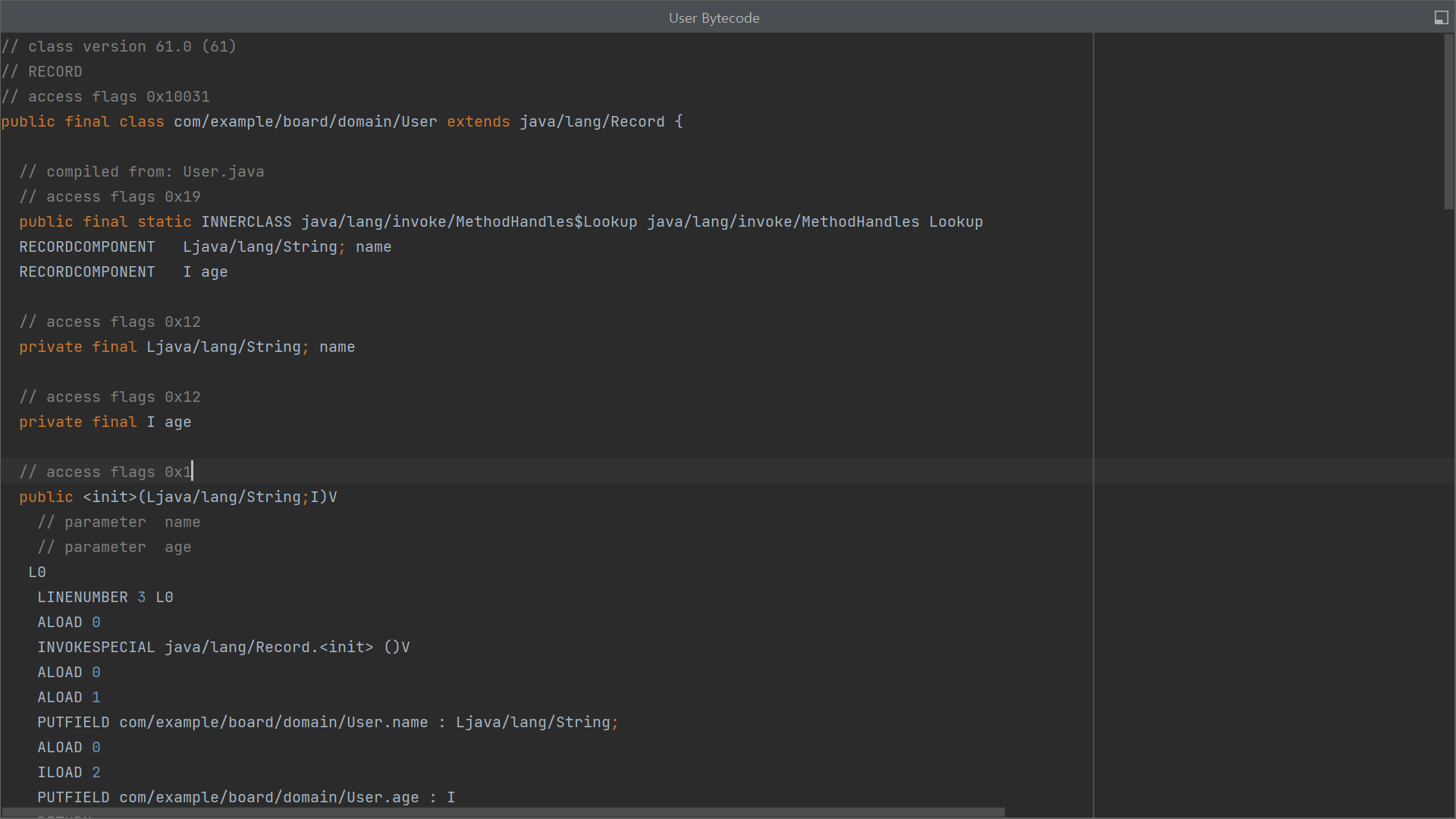Click the public <init> constructor signature
This screenshot has width=1456, height=819.
click(178, 497)
